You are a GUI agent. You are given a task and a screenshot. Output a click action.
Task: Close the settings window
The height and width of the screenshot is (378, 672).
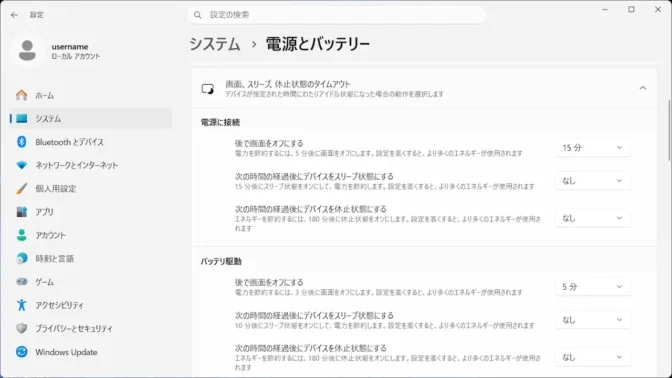click(x=658, y=9)
